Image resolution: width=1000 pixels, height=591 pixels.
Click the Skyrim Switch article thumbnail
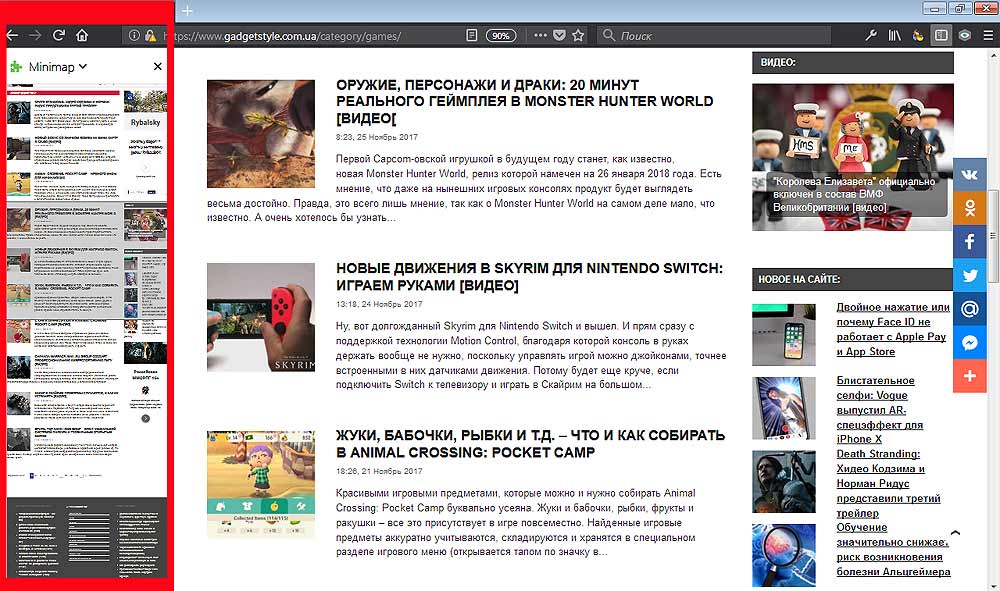(261, 317)
